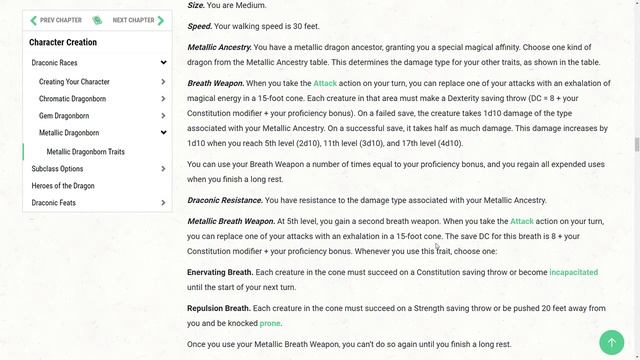Collapse the Draconic Races section chevron
This screenshot has width=640, height=360.
tap(163, 62)
